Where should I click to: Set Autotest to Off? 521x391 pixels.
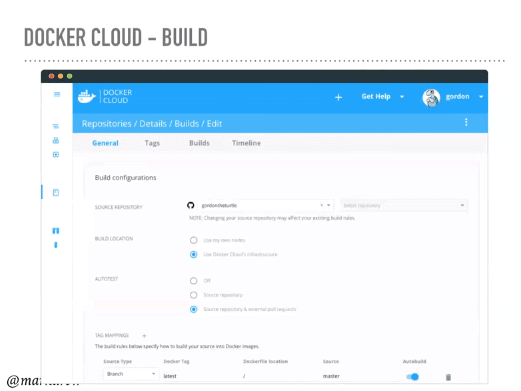coord(193,281)
